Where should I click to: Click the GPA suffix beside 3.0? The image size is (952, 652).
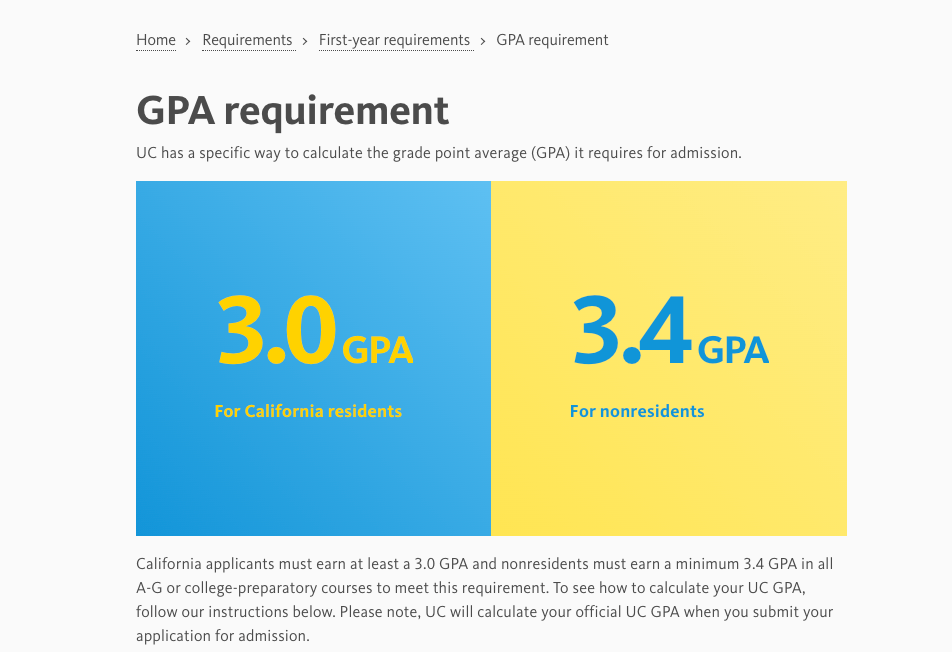[378, 348]
